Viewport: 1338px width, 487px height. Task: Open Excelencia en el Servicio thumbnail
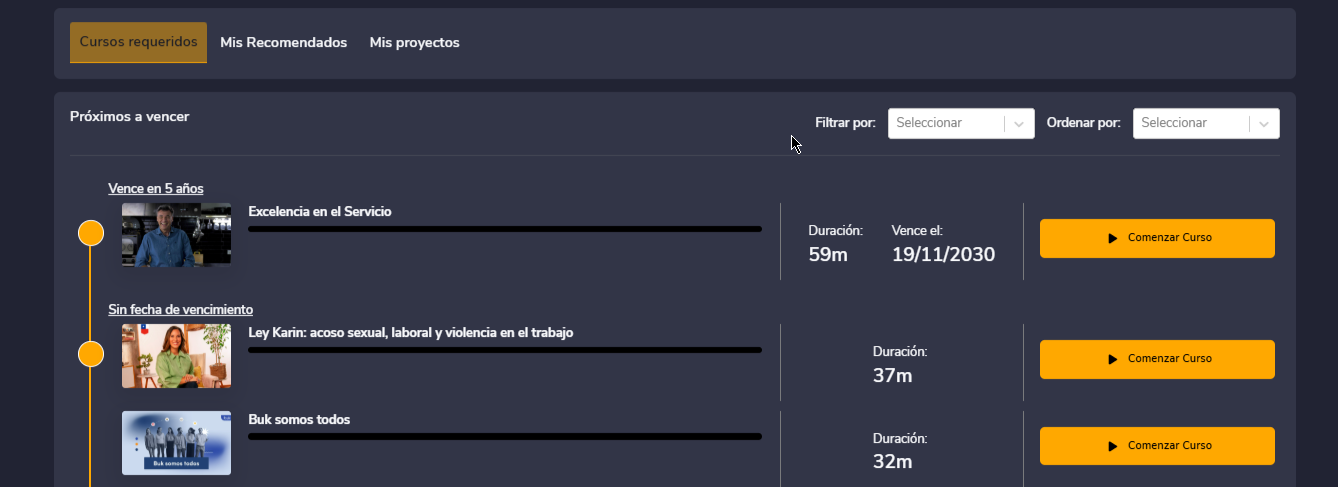point(176,235)
